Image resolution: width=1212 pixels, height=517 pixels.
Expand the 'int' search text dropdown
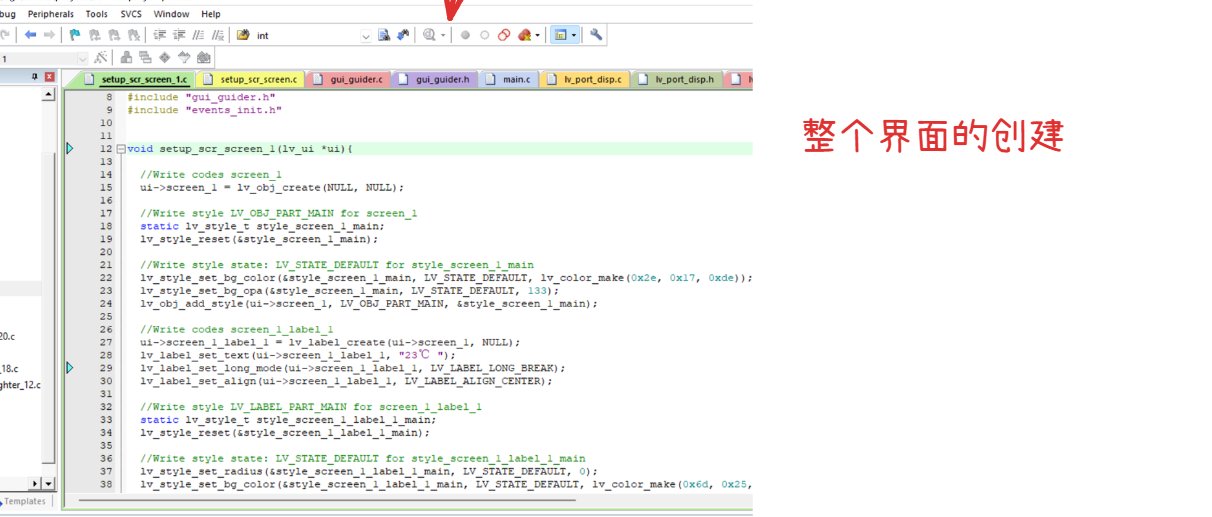(365, 35)
